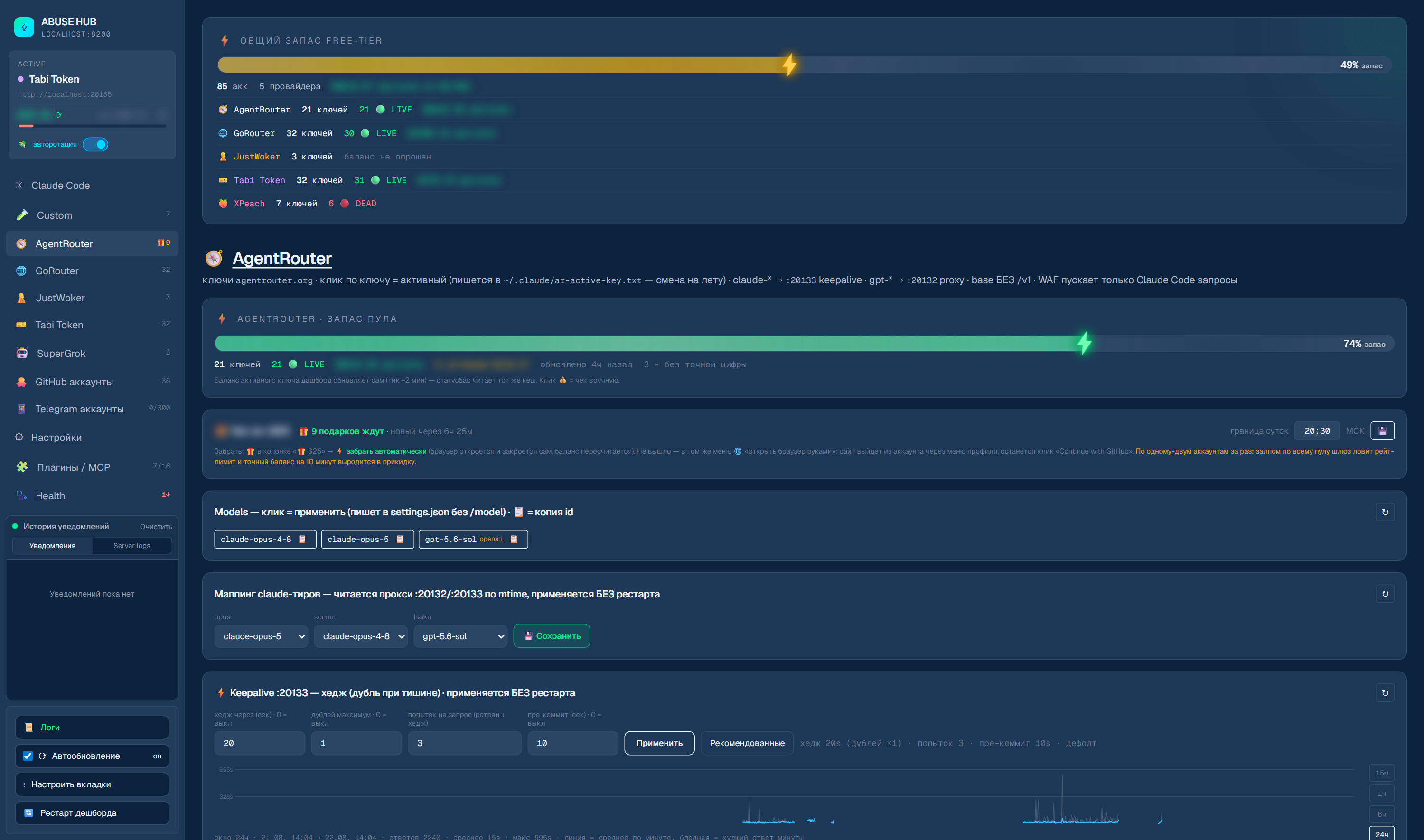Image resolution: width=1424 pixels, height=840 pixels.
Task: Click the GoRouter globe icon in free-tier list
Action: [x=223, y=133]
